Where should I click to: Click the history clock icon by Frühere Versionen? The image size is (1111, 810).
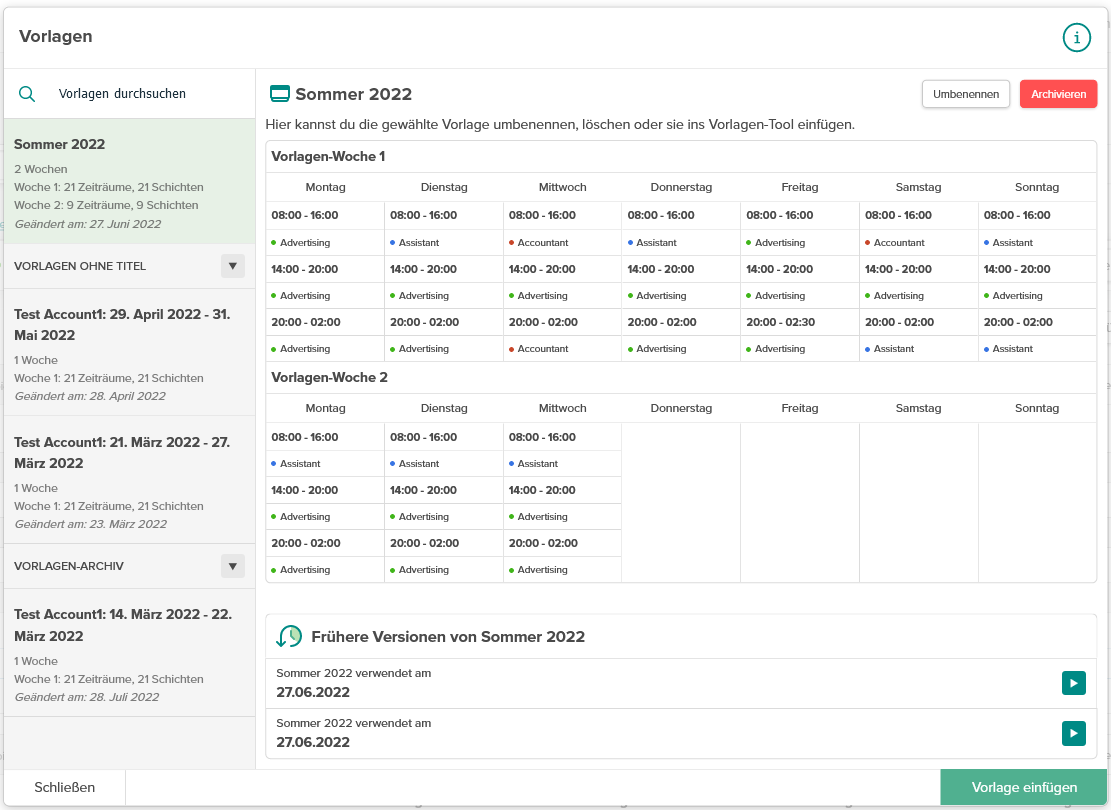tap(289, 636)
